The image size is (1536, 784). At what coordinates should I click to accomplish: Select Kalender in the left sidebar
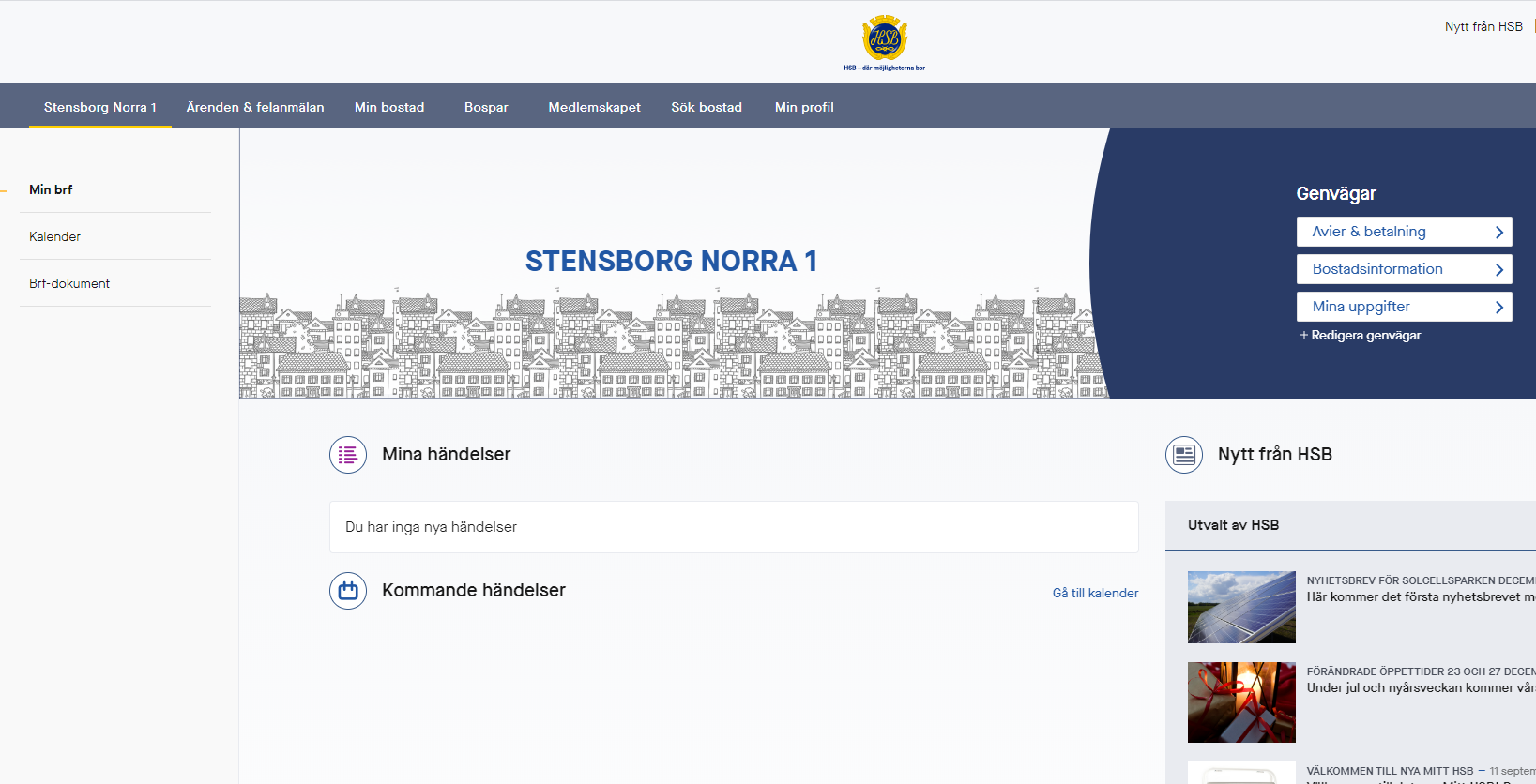[55, 236]
